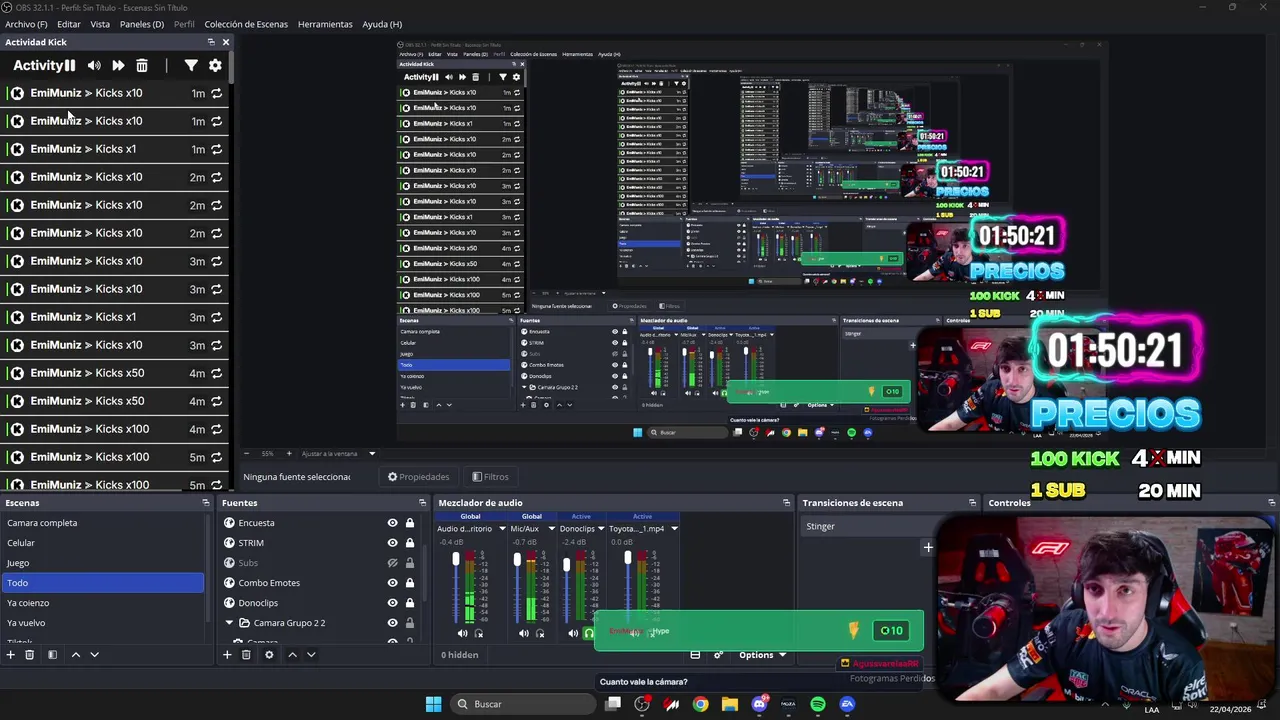Image resolution: width=1280 pixels, height=720 pixels.
Task: Move selected source up in Fuentes
Action: [292, 655]
